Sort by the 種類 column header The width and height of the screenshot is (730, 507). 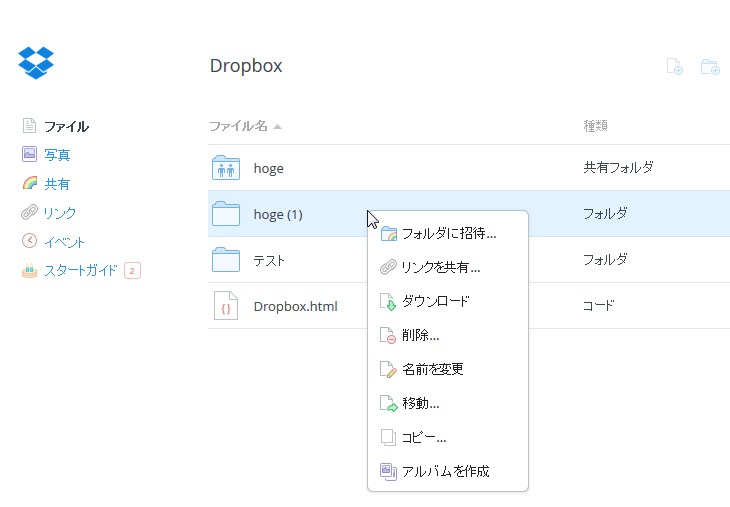point(595,126)
